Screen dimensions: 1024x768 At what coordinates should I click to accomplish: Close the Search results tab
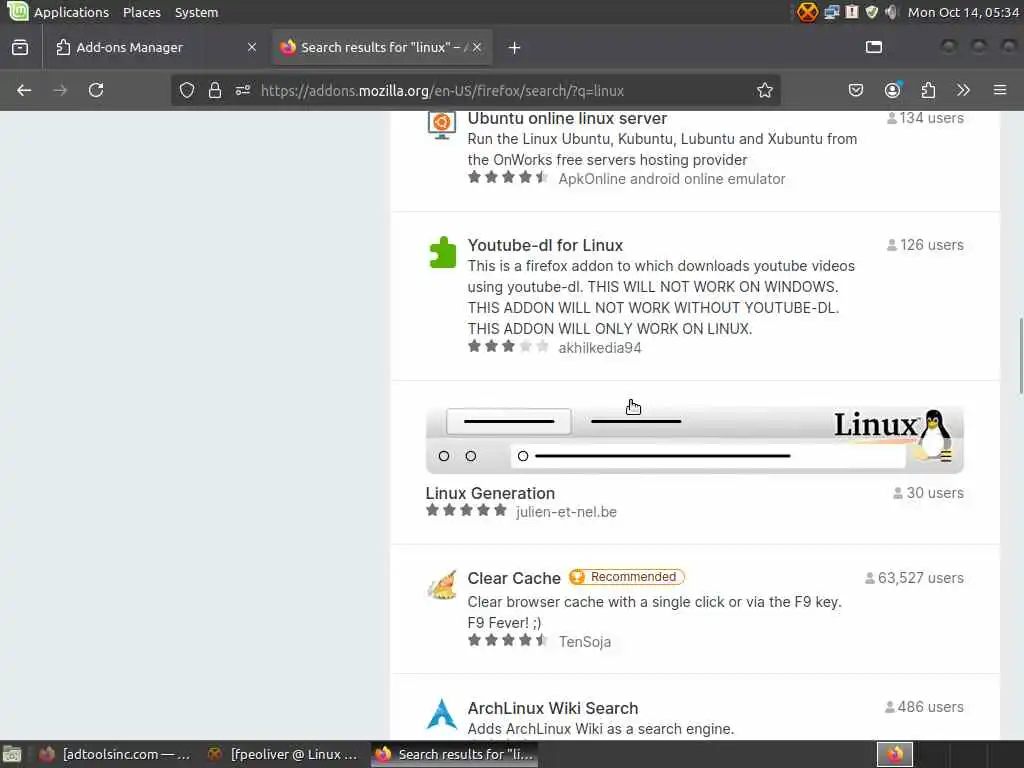(x=477, y=47)
